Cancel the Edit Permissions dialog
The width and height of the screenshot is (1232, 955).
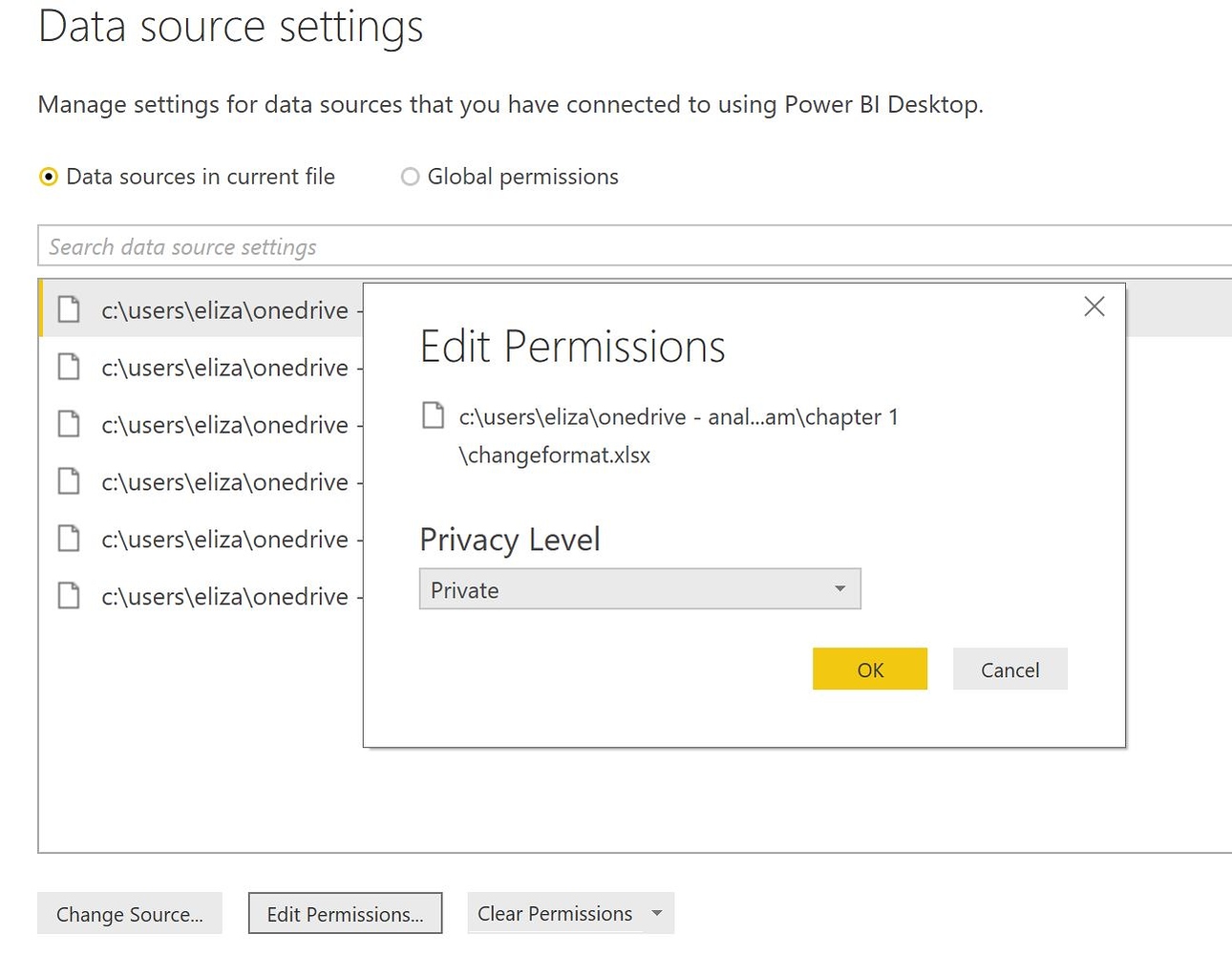[x=1009, y=668]
